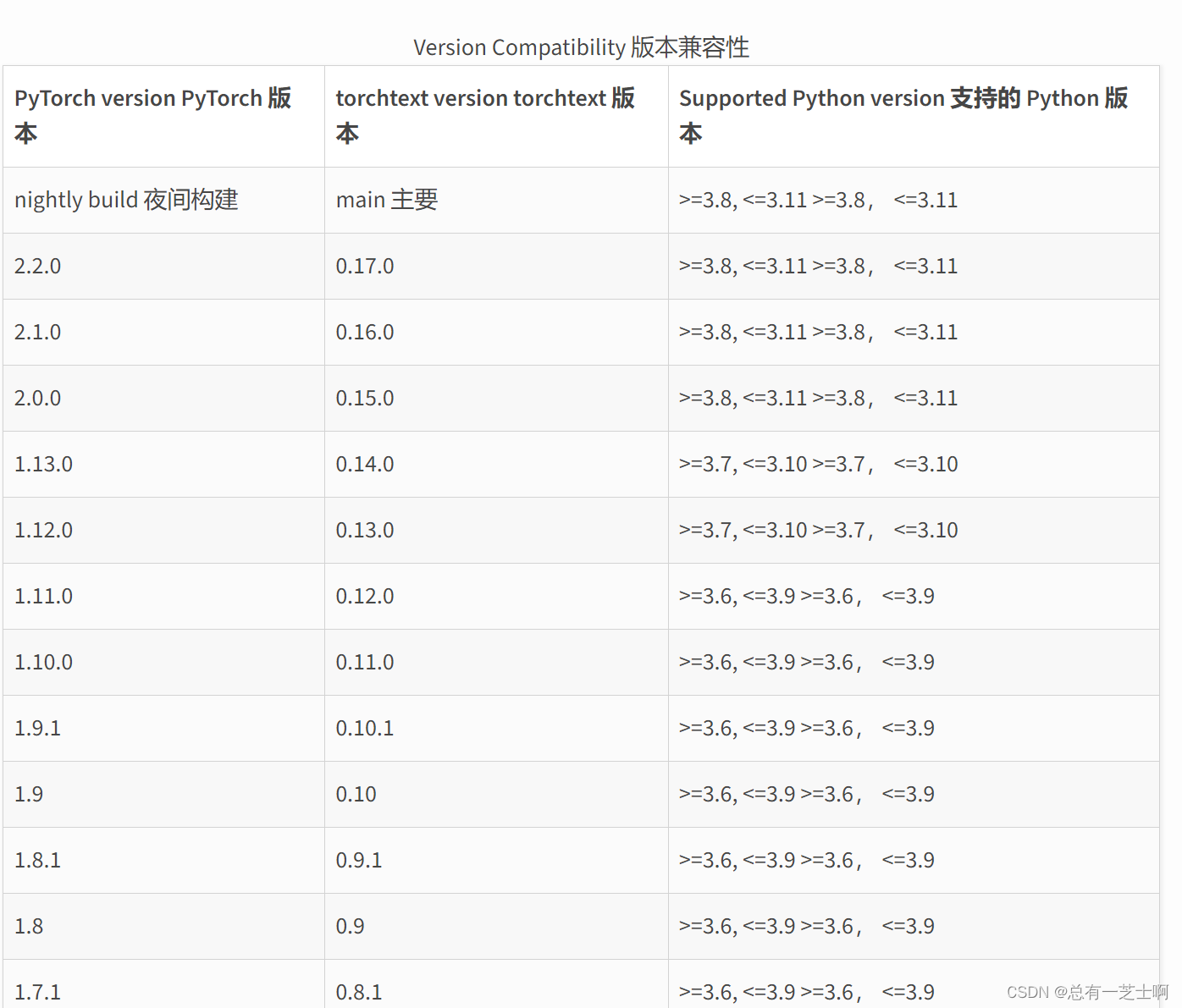The height and width of the screenshot is (1008, 1182).
Task: Select torchtext version cell '0.10'
Action: (496, 795)
